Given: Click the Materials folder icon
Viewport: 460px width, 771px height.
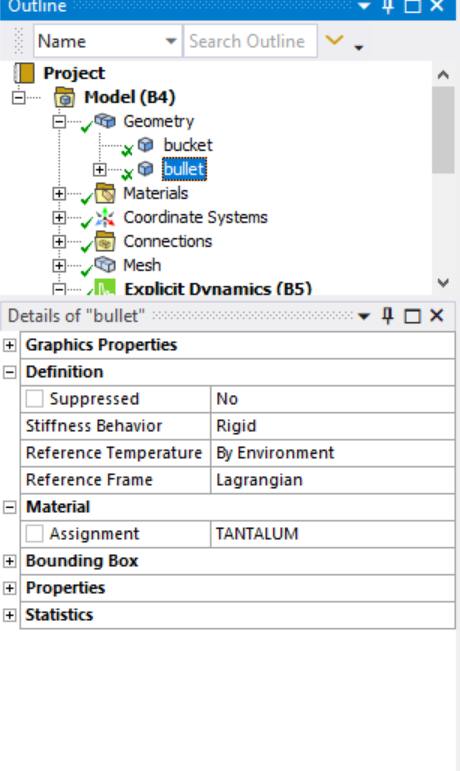Looking at the screenshot, I should (x=105, y=193).
